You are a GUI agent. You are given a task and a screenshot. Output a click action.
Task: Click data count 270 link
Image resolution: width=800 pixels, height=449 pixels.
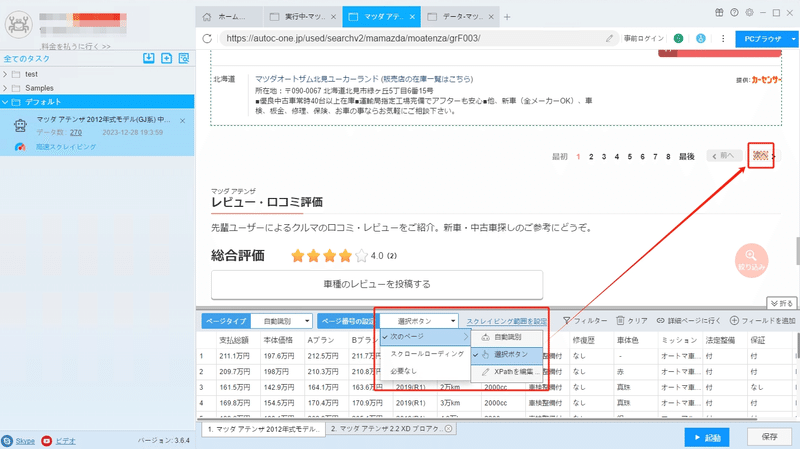(x=76, y=133)
